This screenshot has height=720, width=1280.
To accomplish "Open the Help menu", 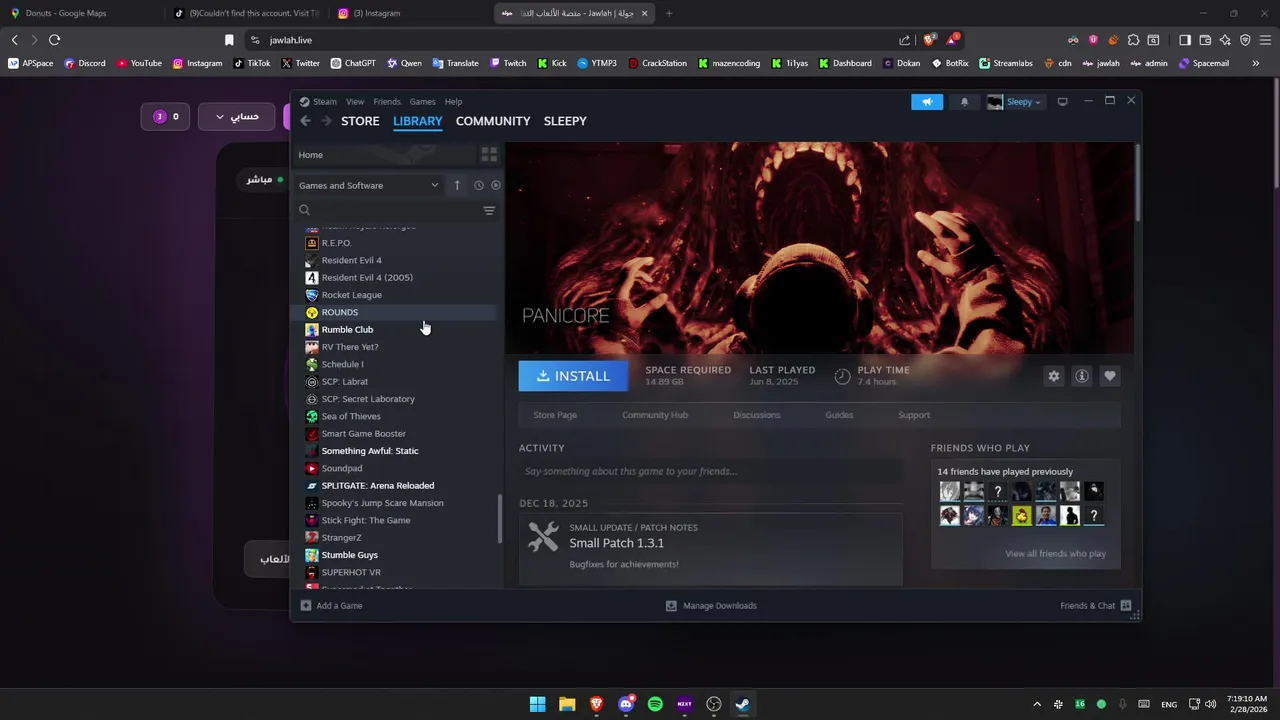I will (x=453, y=102).
